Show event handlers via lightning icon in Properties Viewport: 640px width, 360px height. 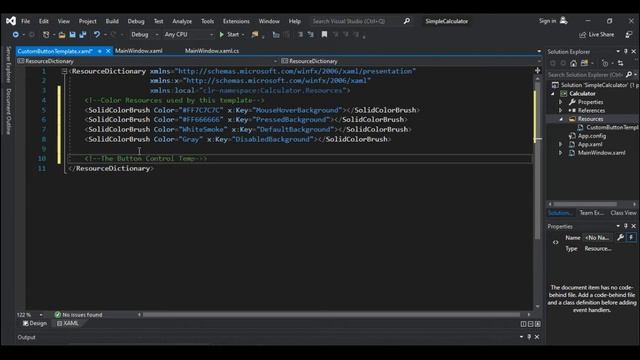[x=631, y=238]
